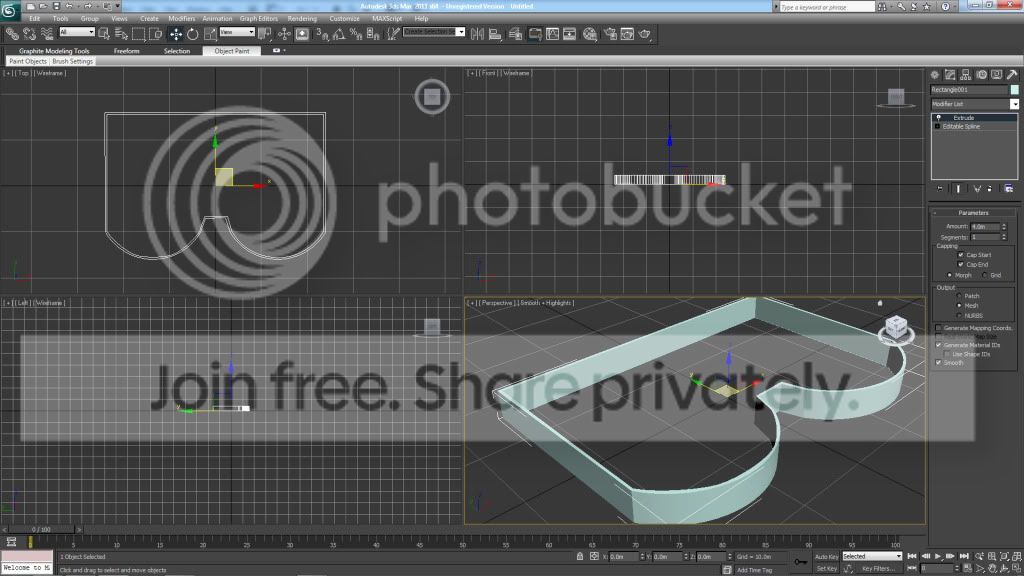
Task: Select the Morph capping radio button
Action: point(950,275)
